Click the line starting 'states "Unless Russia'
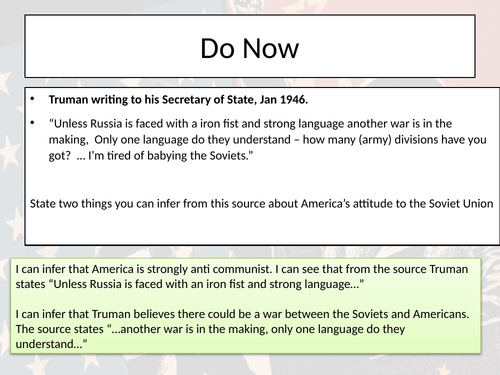 tap(190, 284)
